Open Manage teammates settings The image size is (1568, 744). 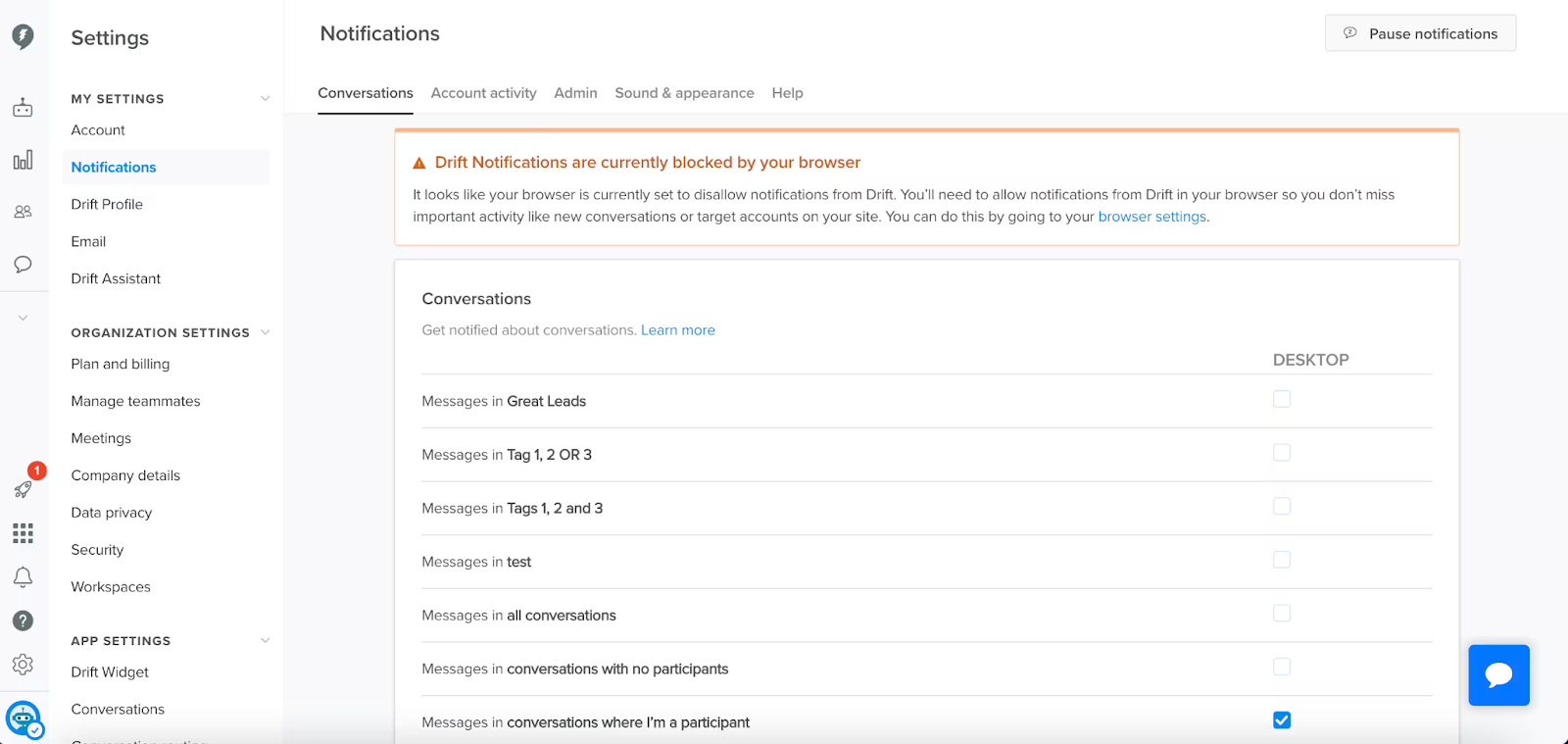135,402
